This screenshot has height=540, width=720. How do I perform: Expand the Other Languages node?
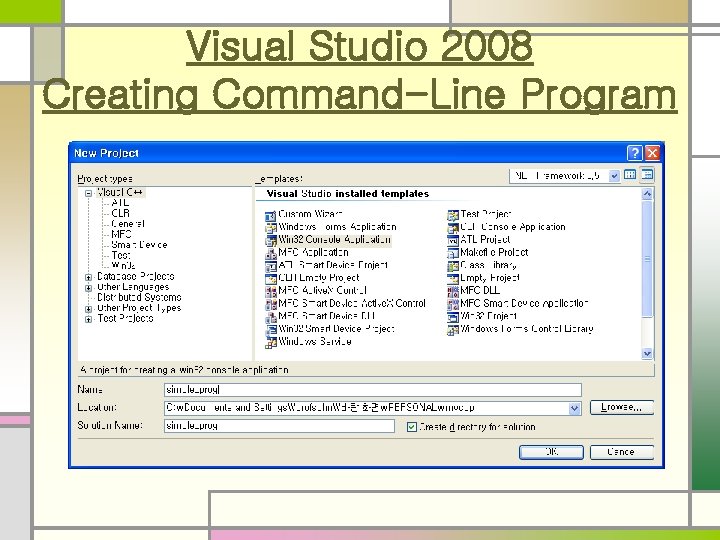click(x=89, y=288)
